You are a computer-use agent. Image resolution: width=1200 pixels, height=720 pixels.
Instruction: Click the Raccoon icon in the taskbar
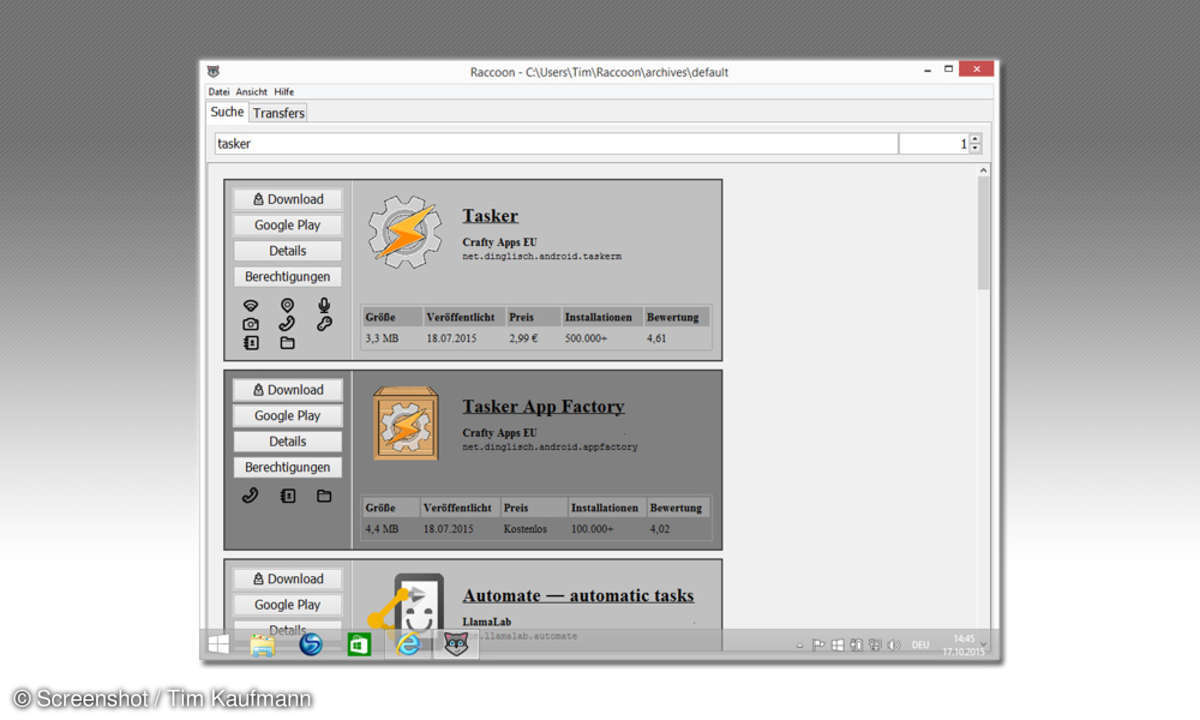456,645
